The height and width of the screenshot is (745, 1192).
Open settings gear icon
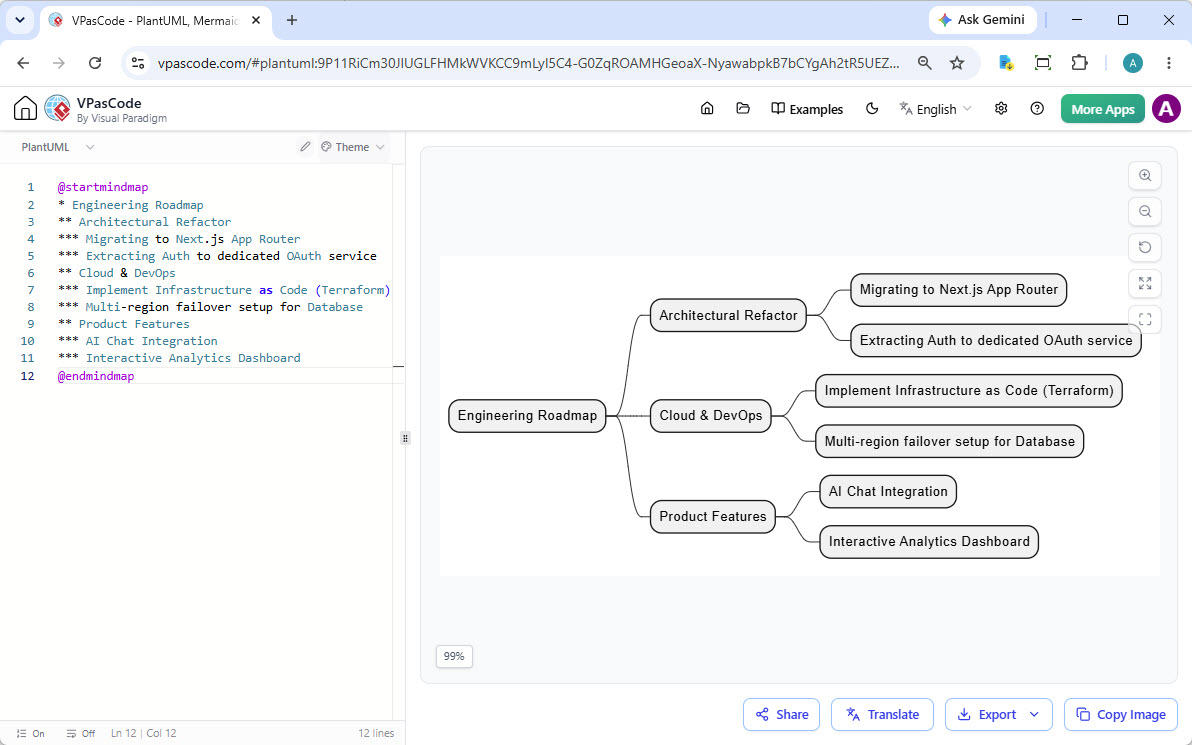point(1001,109)
